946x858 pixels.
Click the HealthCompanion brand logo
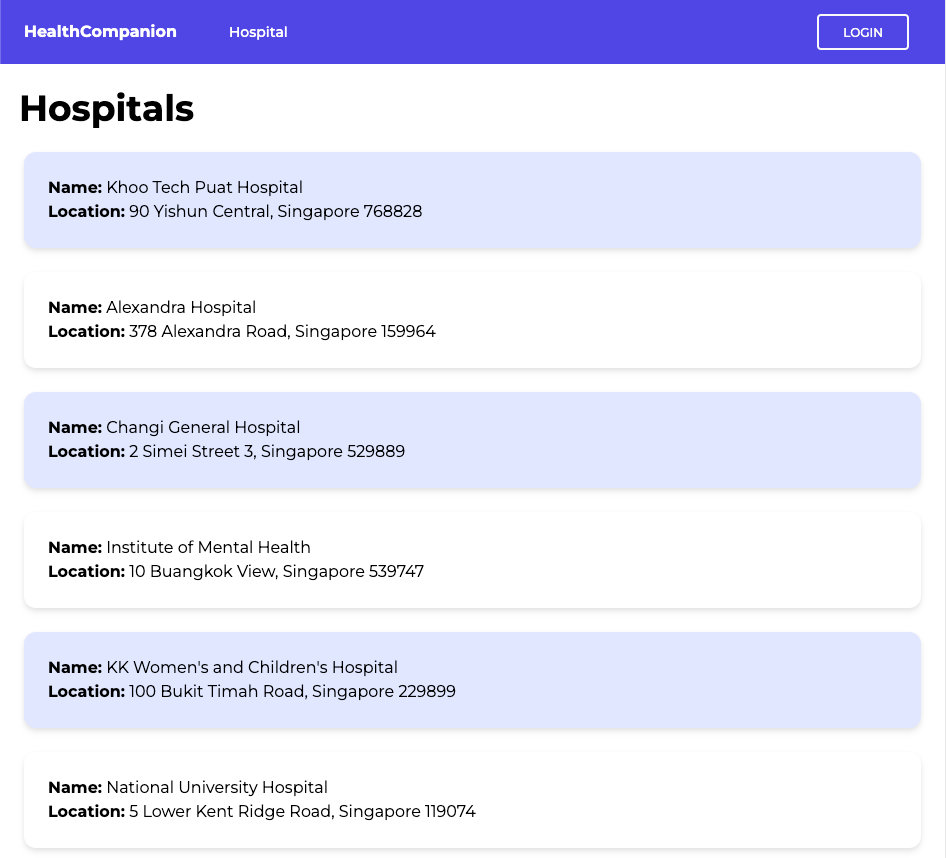100,32
